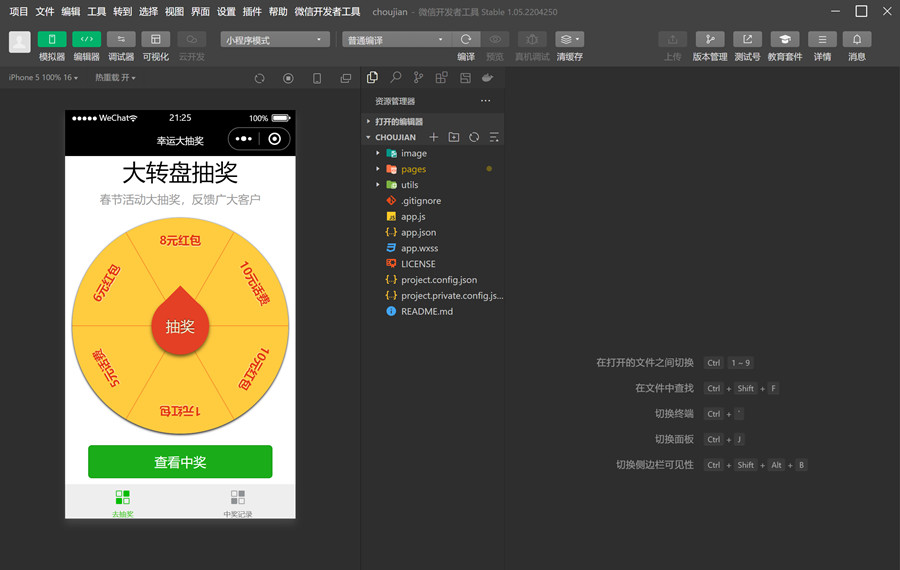Open the hot reload dropdown
The image size is (900, 570).
[x=115, y=77]
